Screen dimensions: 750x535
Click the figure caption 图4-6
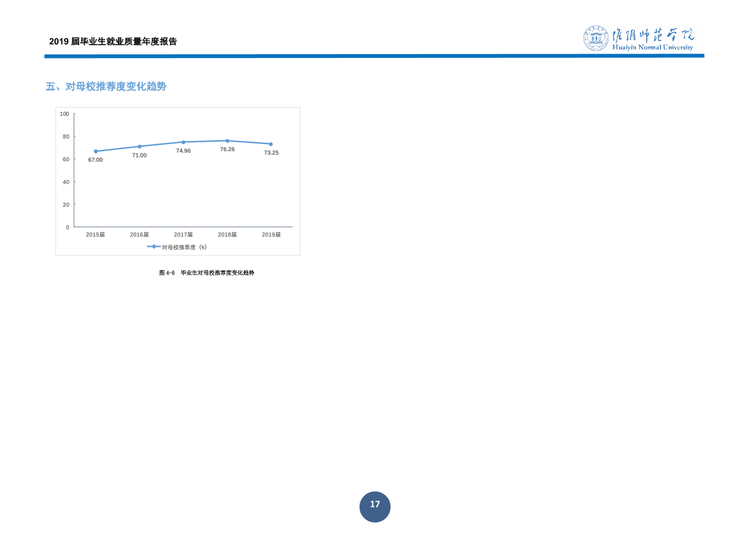207,273
